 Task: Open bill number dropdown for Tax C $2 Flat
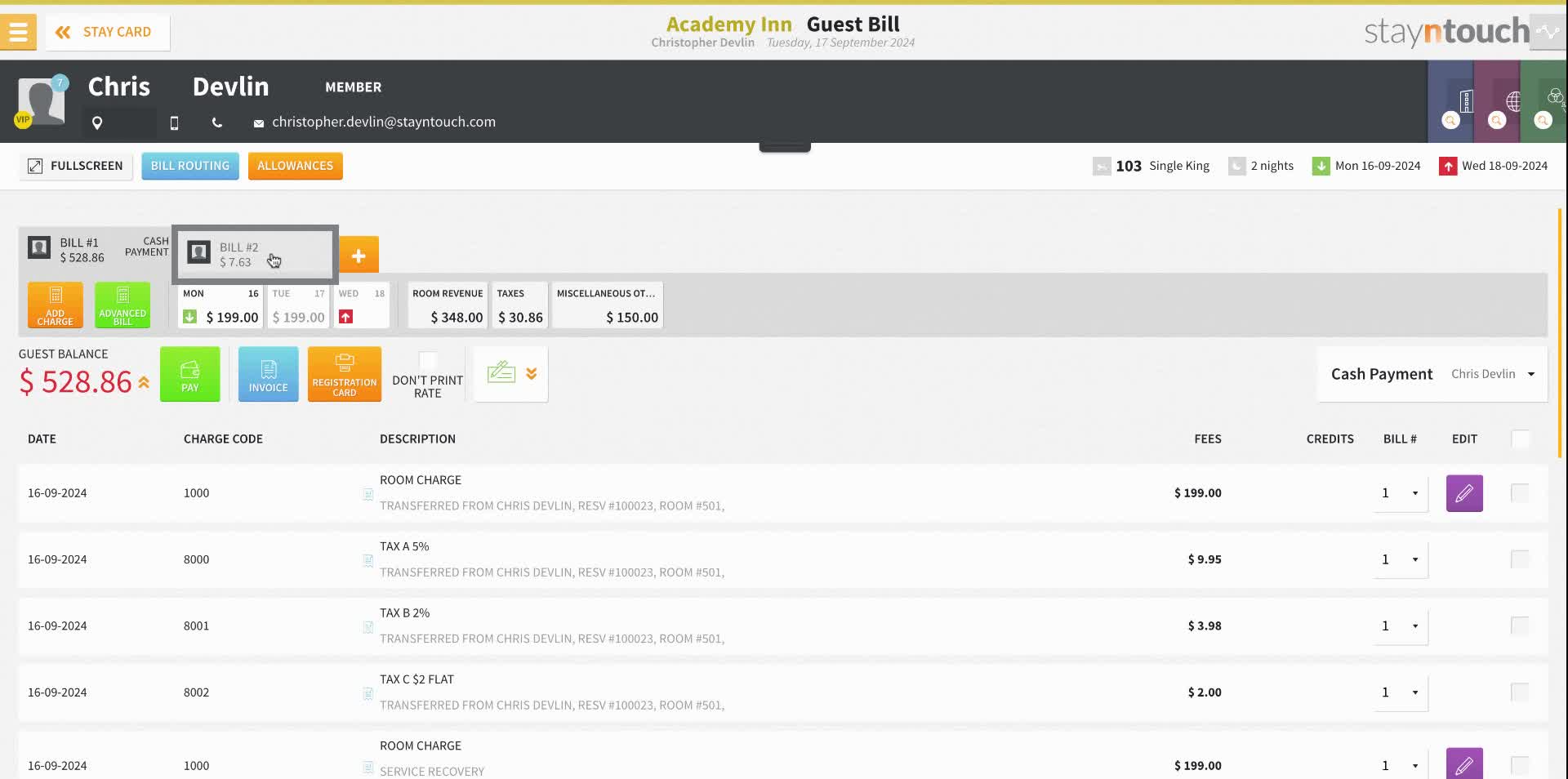click(1401, 692)
